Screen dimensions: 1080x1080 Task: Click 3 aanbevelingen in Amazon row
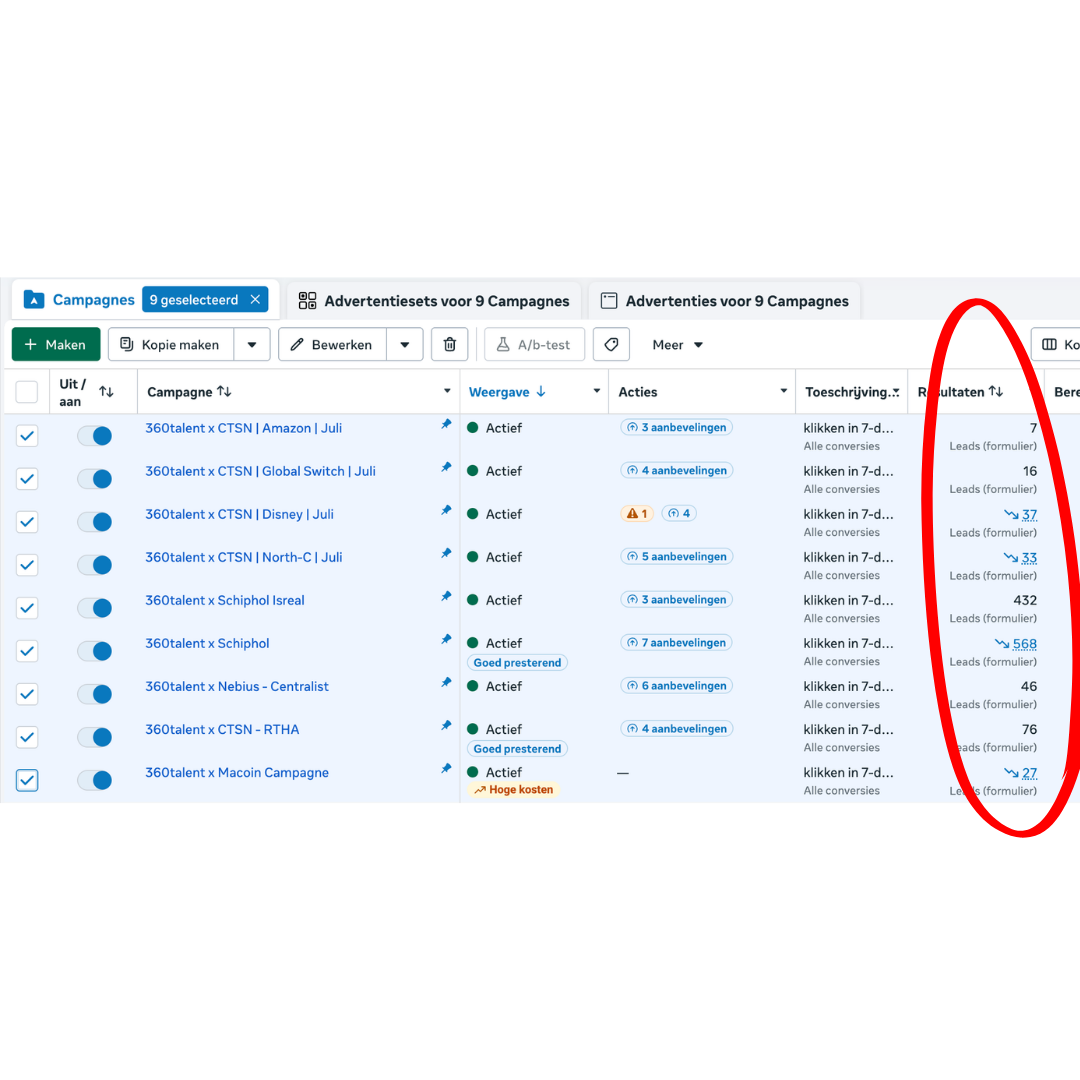(x=676, y=427)
